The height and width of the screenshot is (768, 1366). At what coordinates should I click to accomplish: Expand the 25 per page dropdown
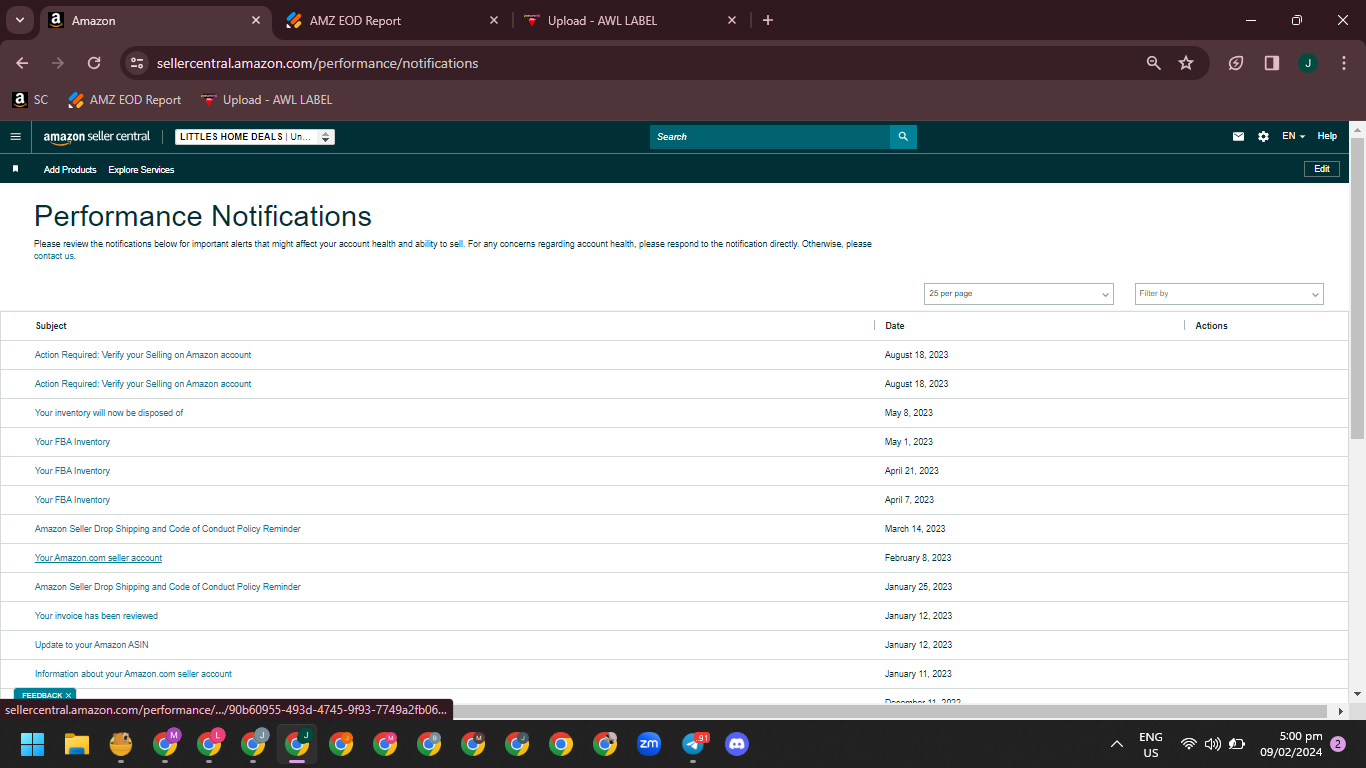[1019, 294]
